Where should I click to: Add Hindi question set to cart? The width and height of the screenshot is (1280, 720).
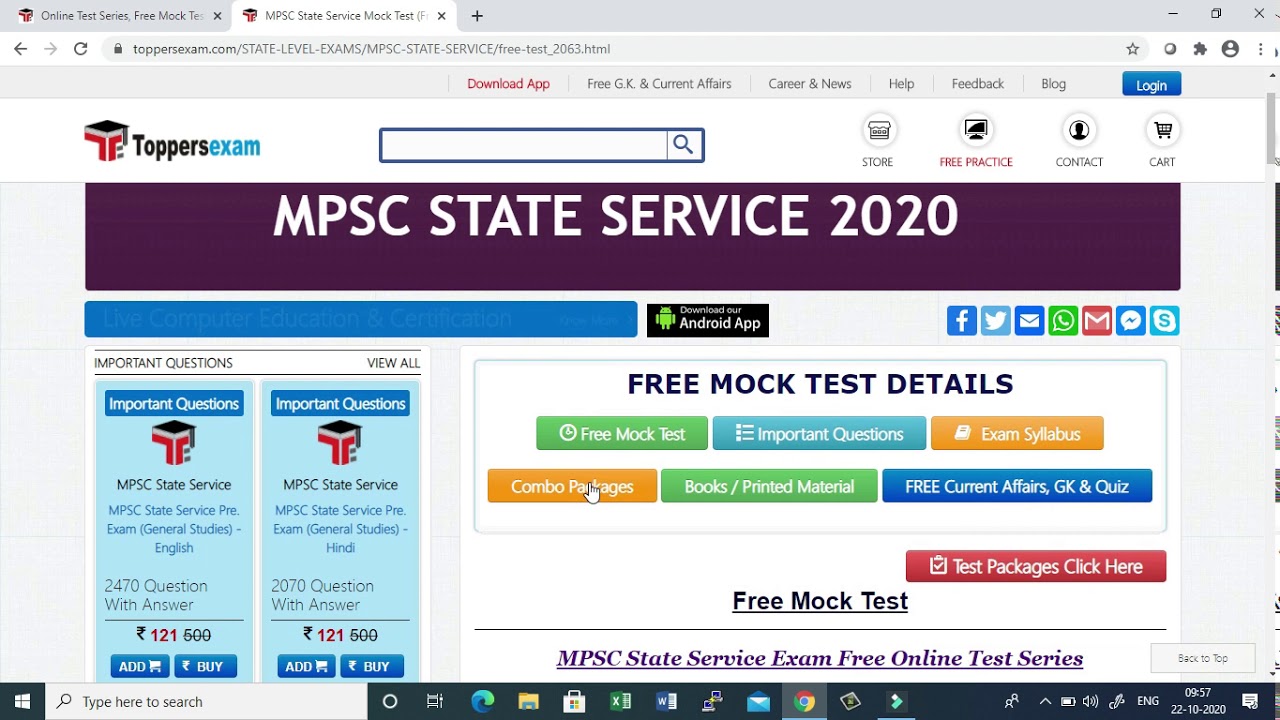[306, 667]
